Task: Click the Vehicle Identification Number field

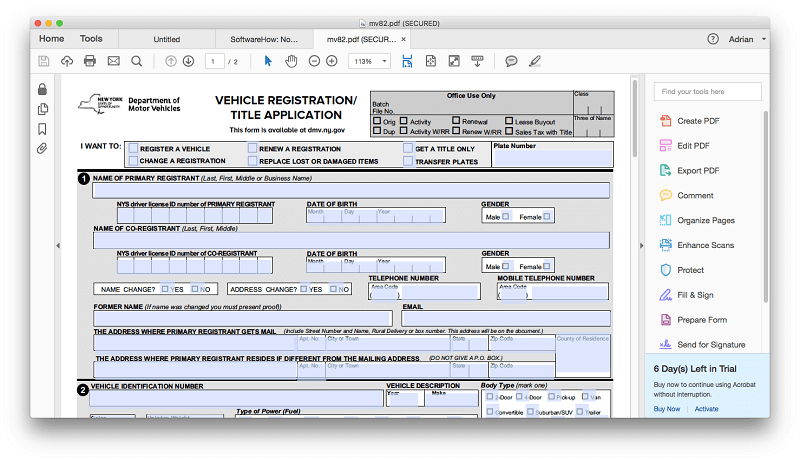Action: [237, 398]
